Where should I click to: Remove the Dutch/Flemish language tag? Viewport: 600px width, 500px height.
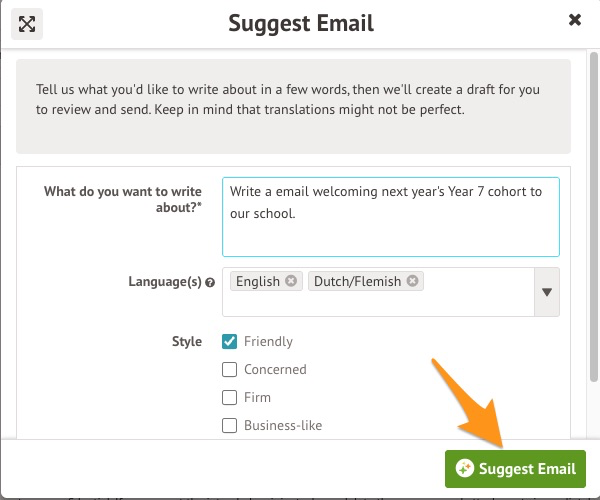(412, 281)
